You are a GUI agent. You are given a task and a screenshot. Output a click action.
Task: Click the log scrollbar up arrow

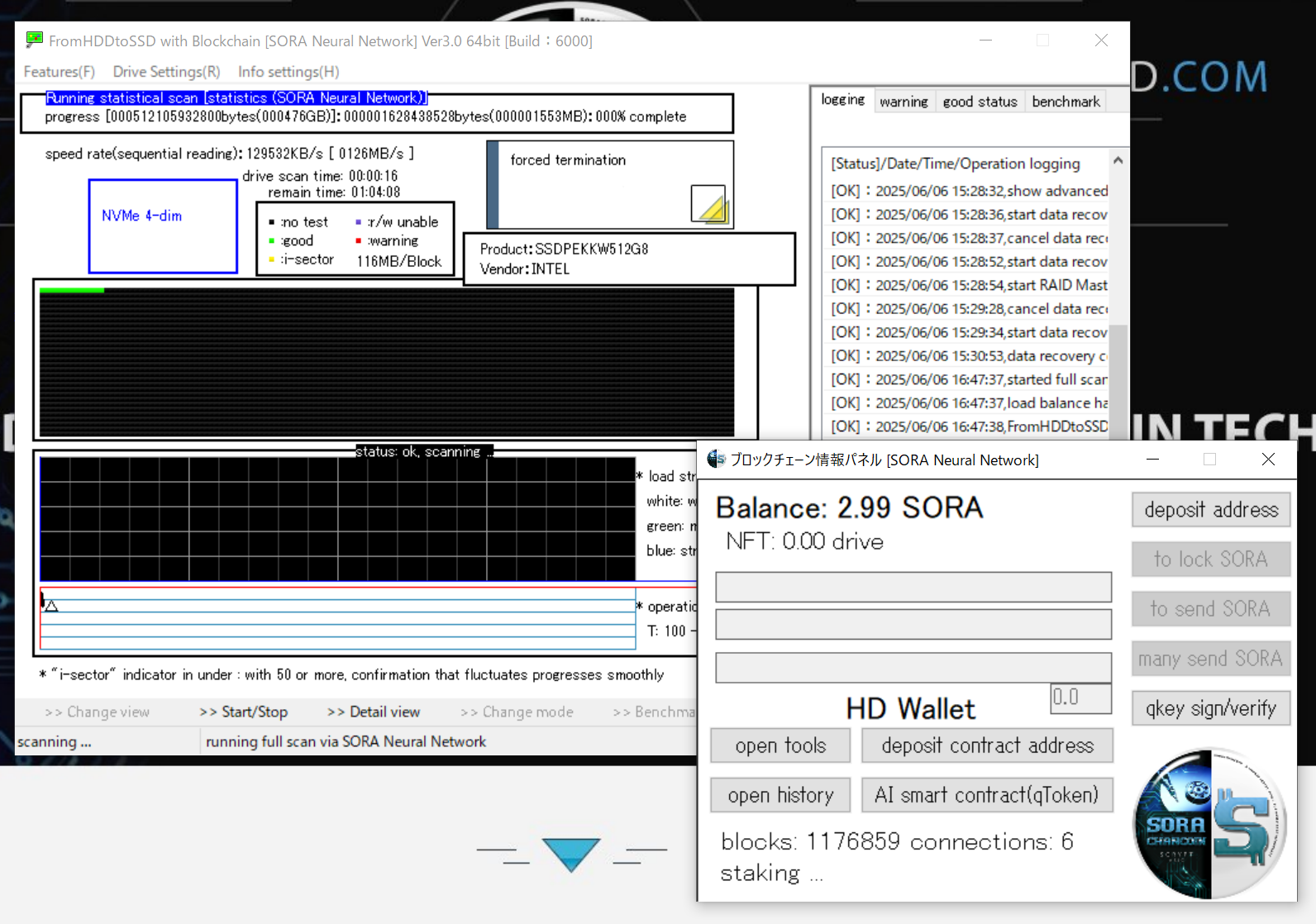pos(1118,160)
